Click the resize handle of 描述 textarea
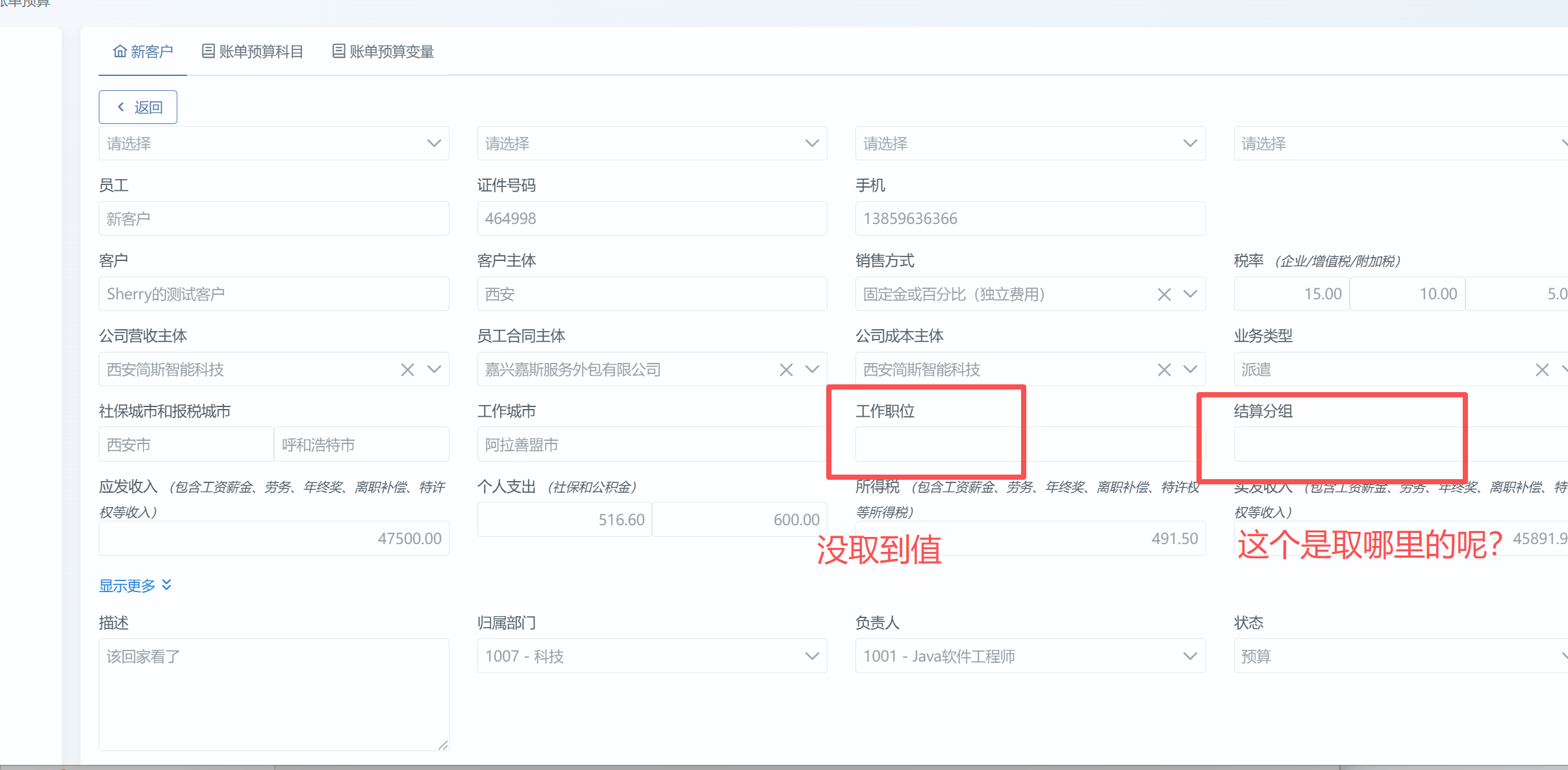This screenshot has width=1568, height=770. (x=443, y=745)
